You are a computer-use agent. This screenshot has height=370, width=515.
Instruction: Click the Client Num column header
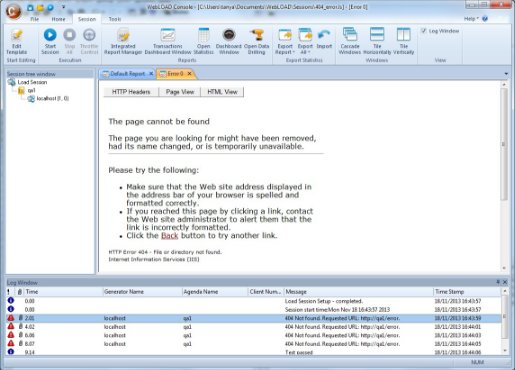pos(266,292)
